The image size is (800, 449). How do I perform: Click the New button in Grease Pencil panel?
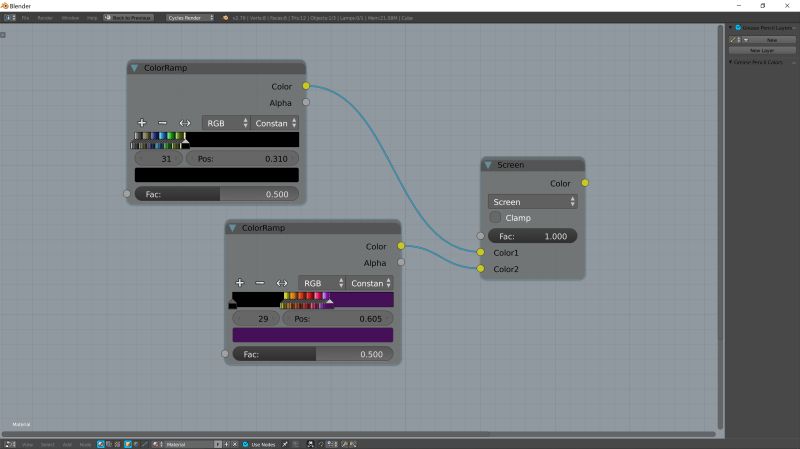(x=771, y=40)
